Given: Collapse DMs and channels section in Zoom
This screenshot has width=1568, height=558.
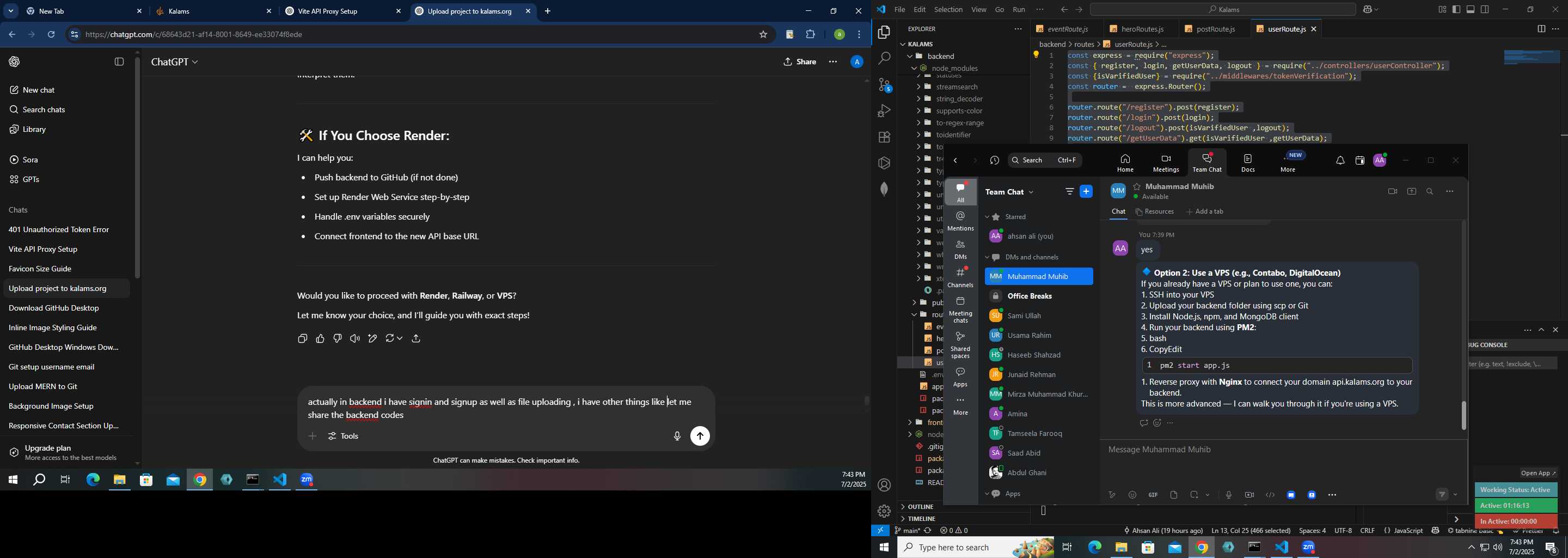Looking at the screenshot, I should 987,257.
